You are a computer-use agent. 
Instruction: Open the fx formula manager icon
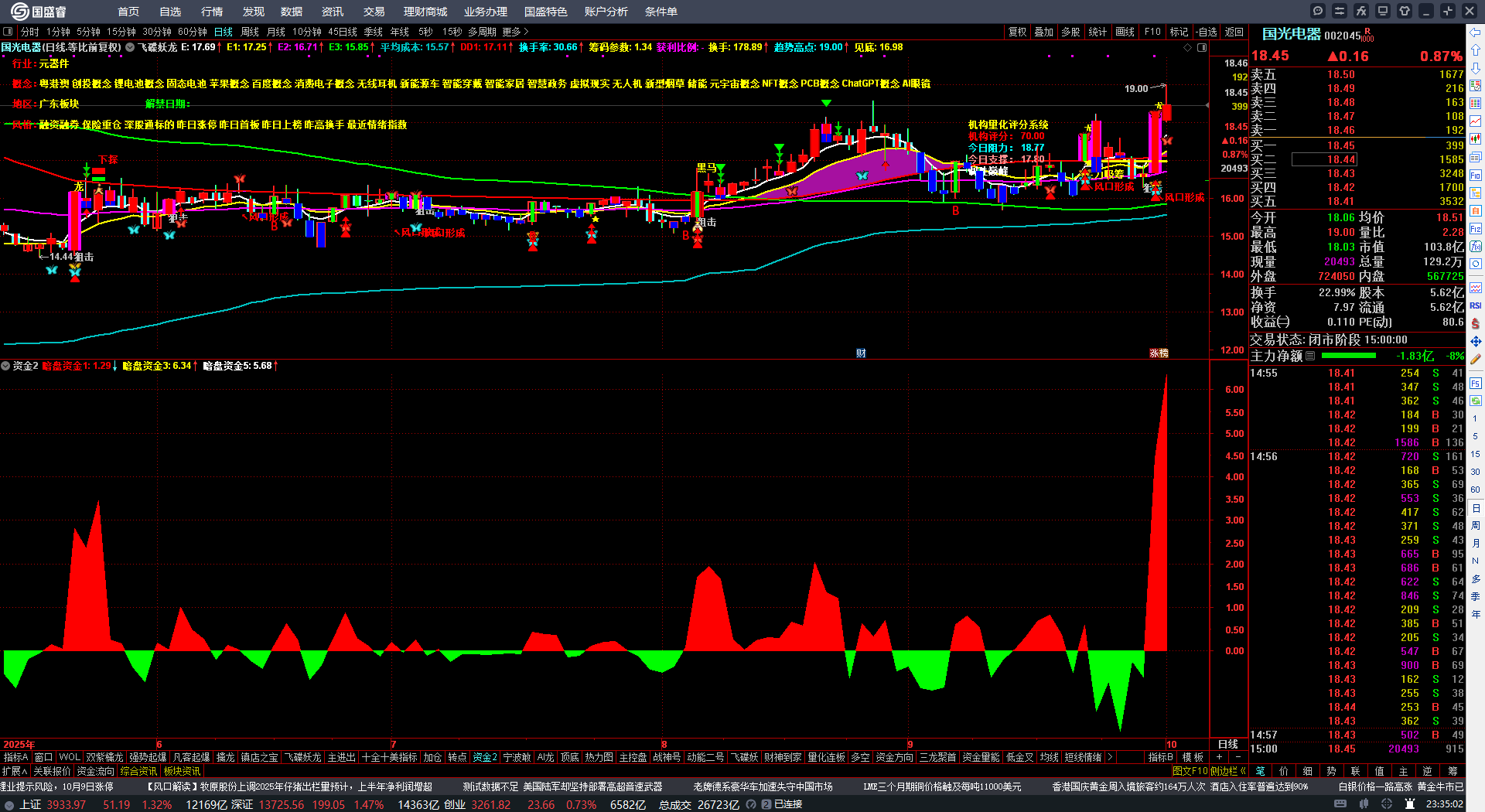pos(1361,11)
